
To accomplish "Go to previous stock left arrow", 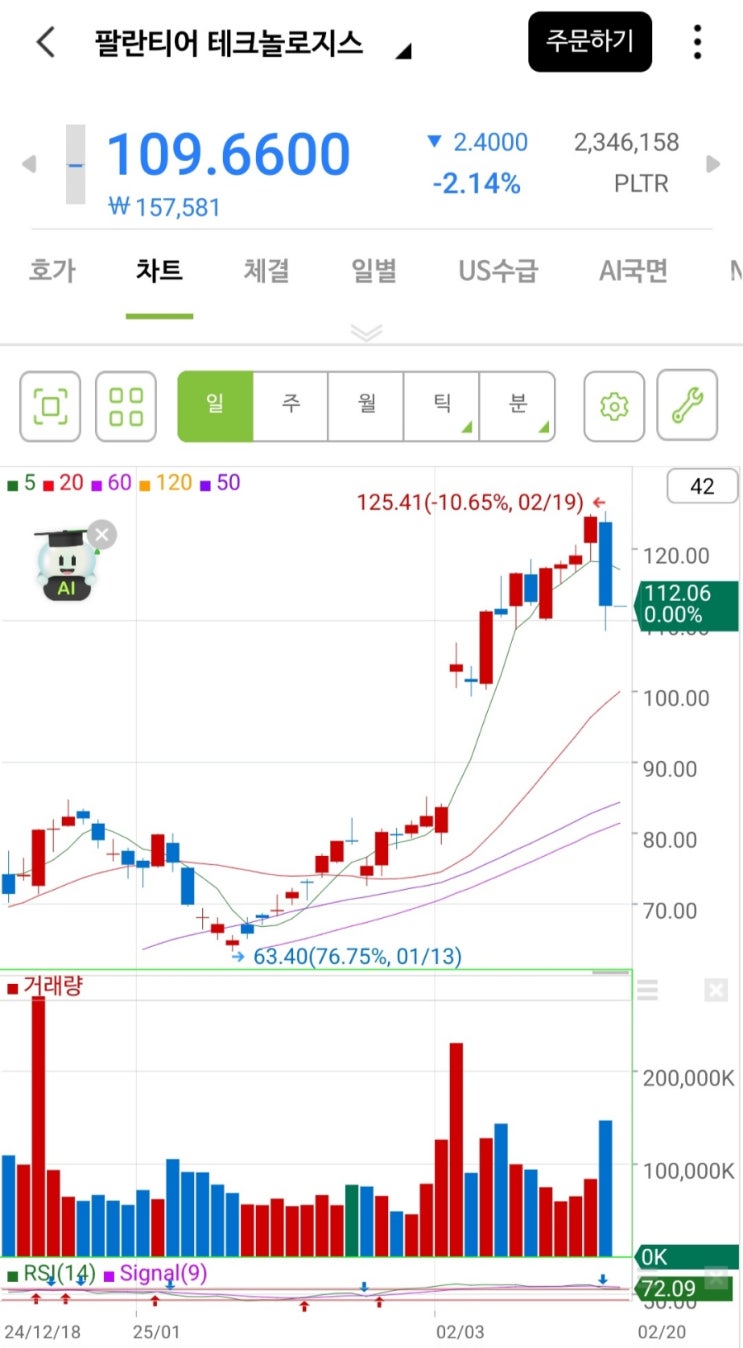I will (x=28, y=164).
